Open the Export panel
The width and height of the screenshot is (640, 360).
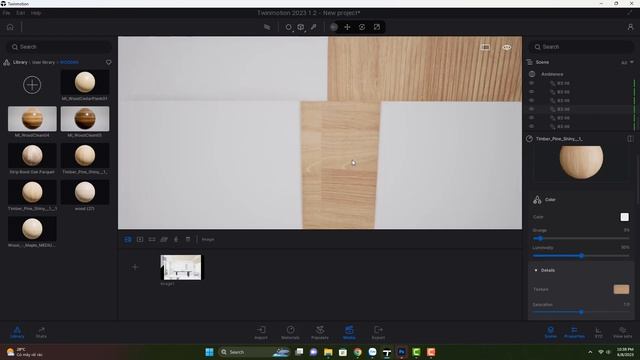pyautogui.click(x=378, y=332)
